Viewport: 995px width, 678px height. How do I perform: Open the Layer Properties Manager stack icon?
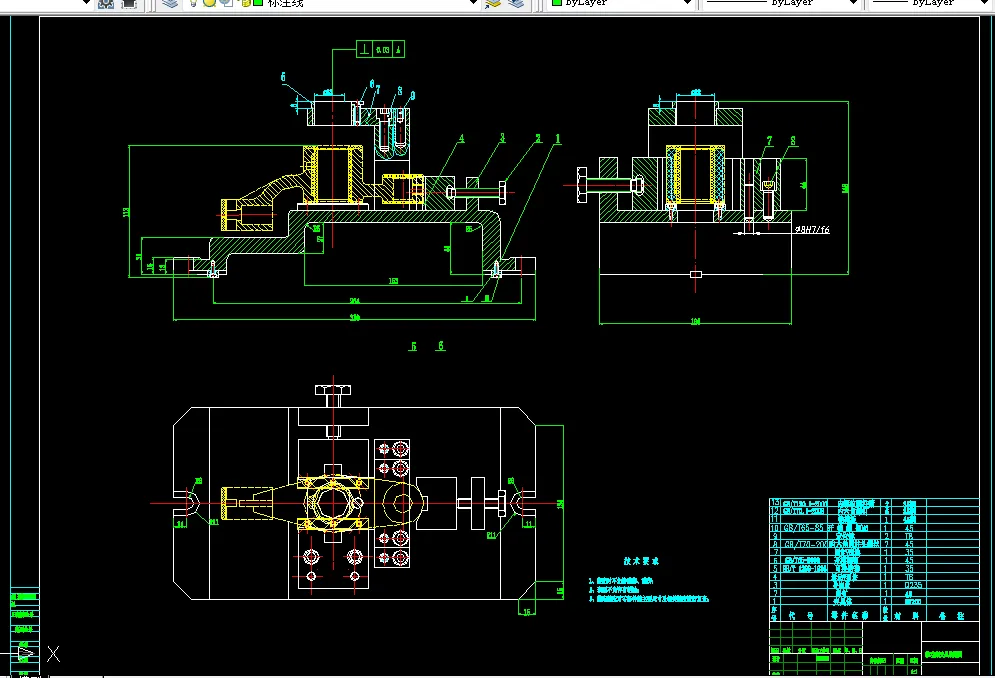pyautogui.click(x=169, y=3)
